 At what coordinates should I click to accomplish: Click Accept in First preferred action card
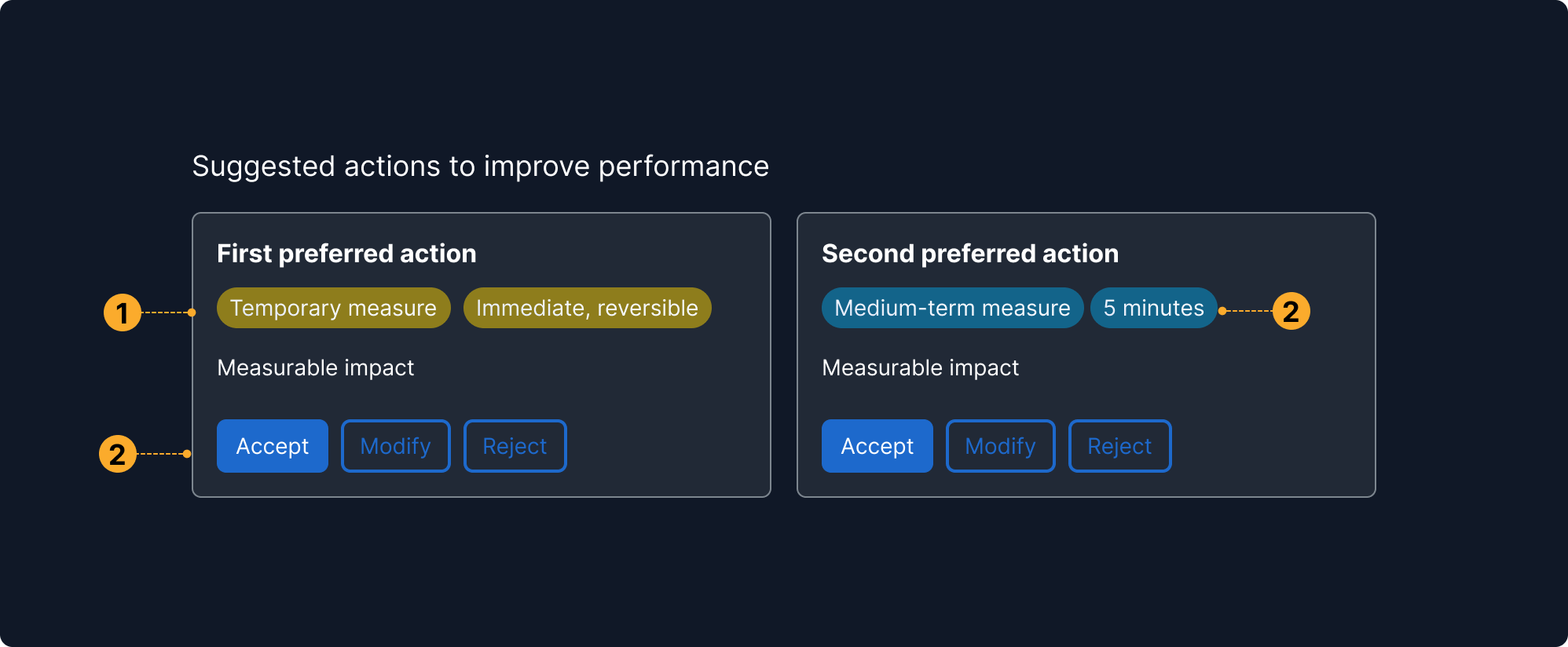pos(272,446)
